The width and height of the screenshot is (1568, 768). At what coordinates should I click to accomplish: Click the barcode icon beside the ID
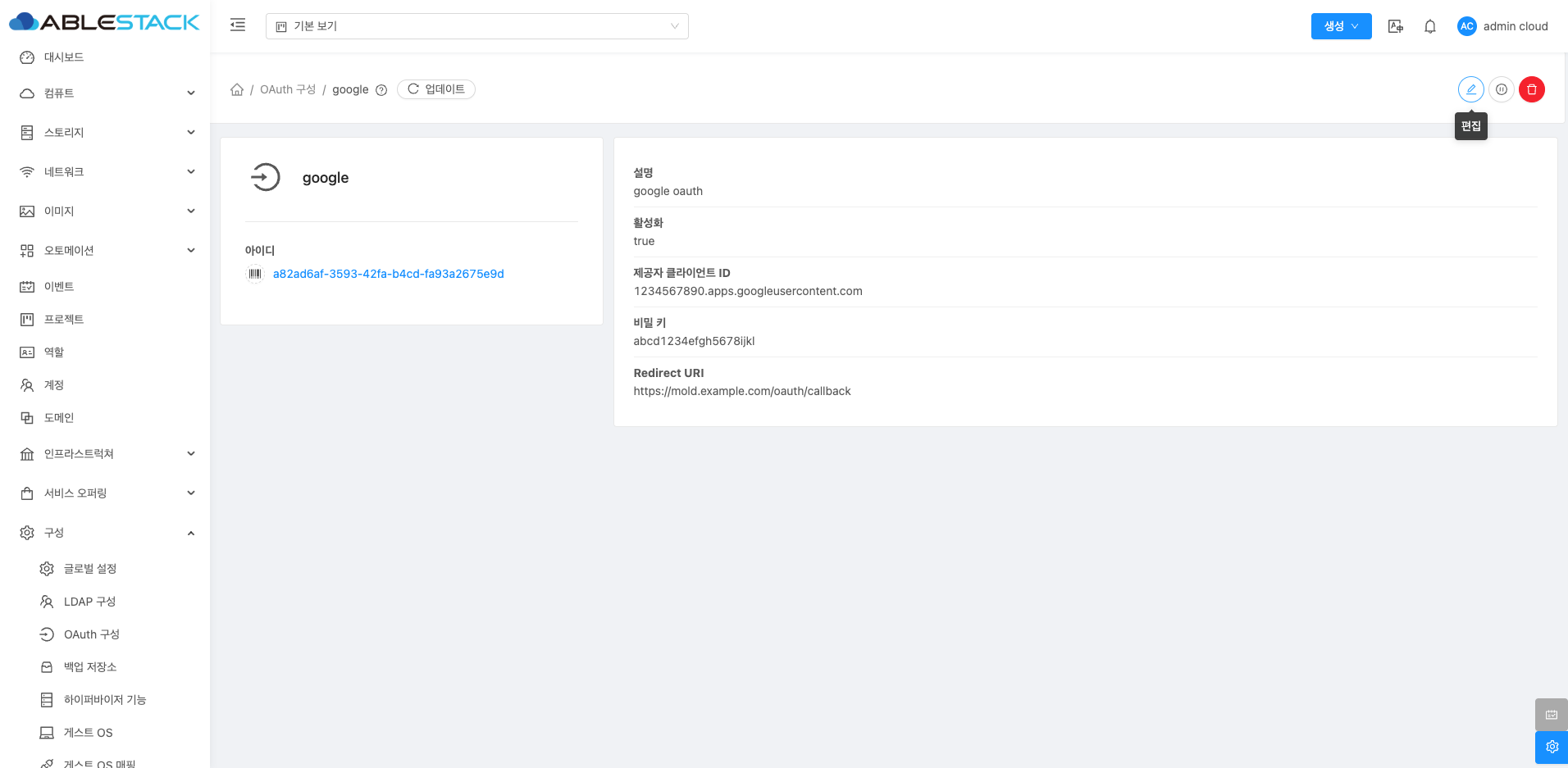pyautogui.click(x=255, y=274)
